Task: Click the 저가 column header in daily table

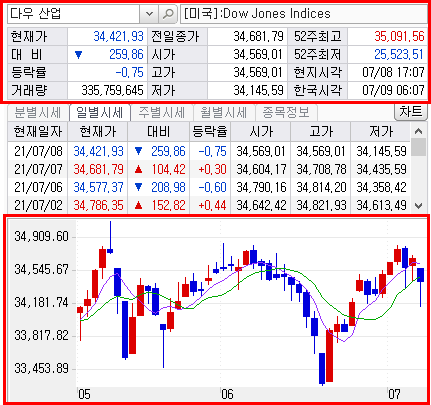Action: click(380, 132)
